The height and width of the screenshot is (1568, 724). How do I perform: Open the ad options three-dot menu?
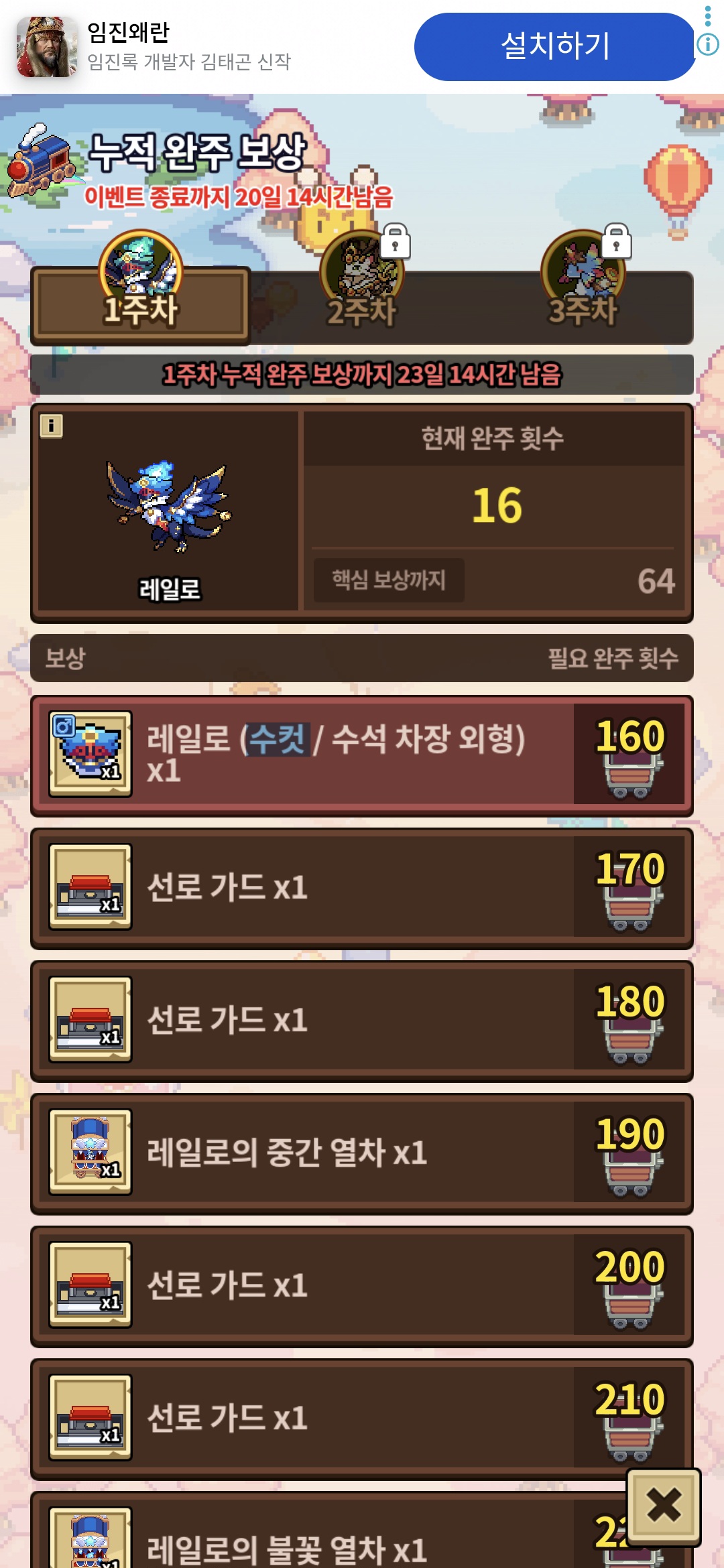(x=708, y=15)
